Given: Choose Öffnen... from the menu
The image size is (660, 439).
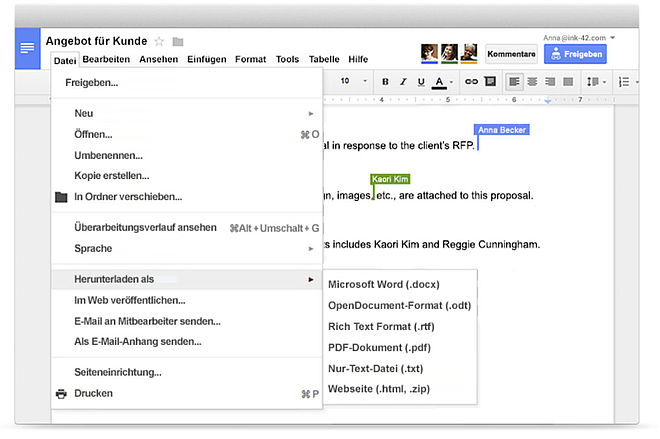Looking at the screenshot, I should (187, 134).
